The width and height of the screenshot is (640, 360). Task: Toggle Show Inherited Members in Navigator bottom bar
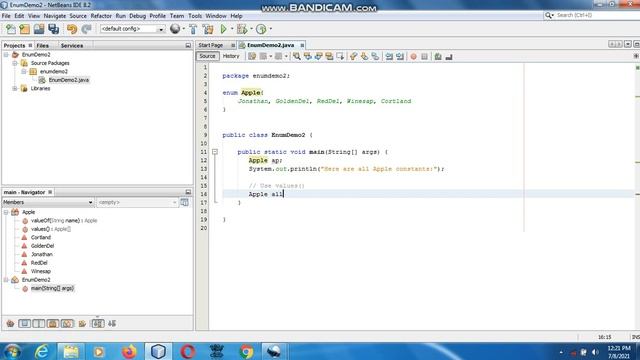click(10, 324)
